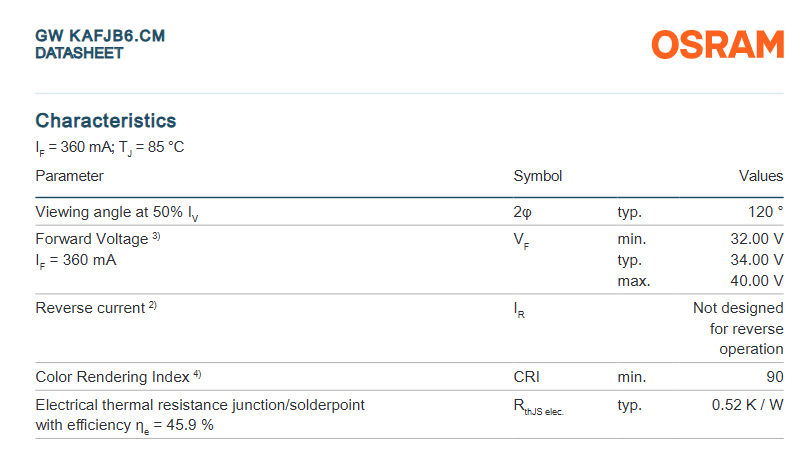The width and height of the screenshot is (805, 458).
Task: Open footnote 3 beside Forward Voltage
Action: pos(156,237)
